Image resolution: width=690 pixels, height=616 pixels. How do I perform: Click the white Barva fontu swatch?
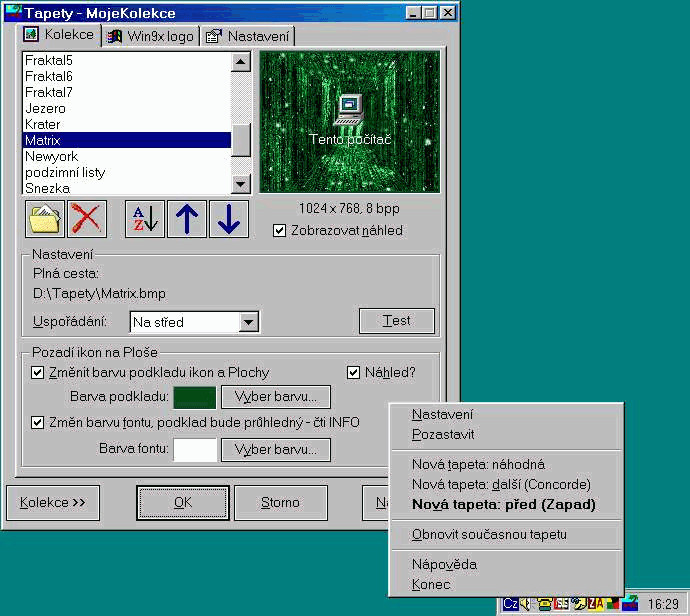click(x=195, y=450)
